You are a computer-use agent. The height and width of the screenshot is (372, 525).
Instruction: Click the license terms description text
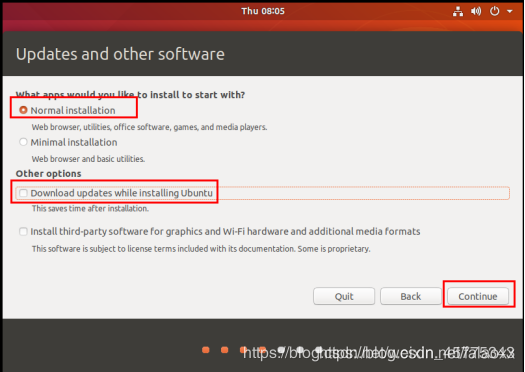coord(201,249)
